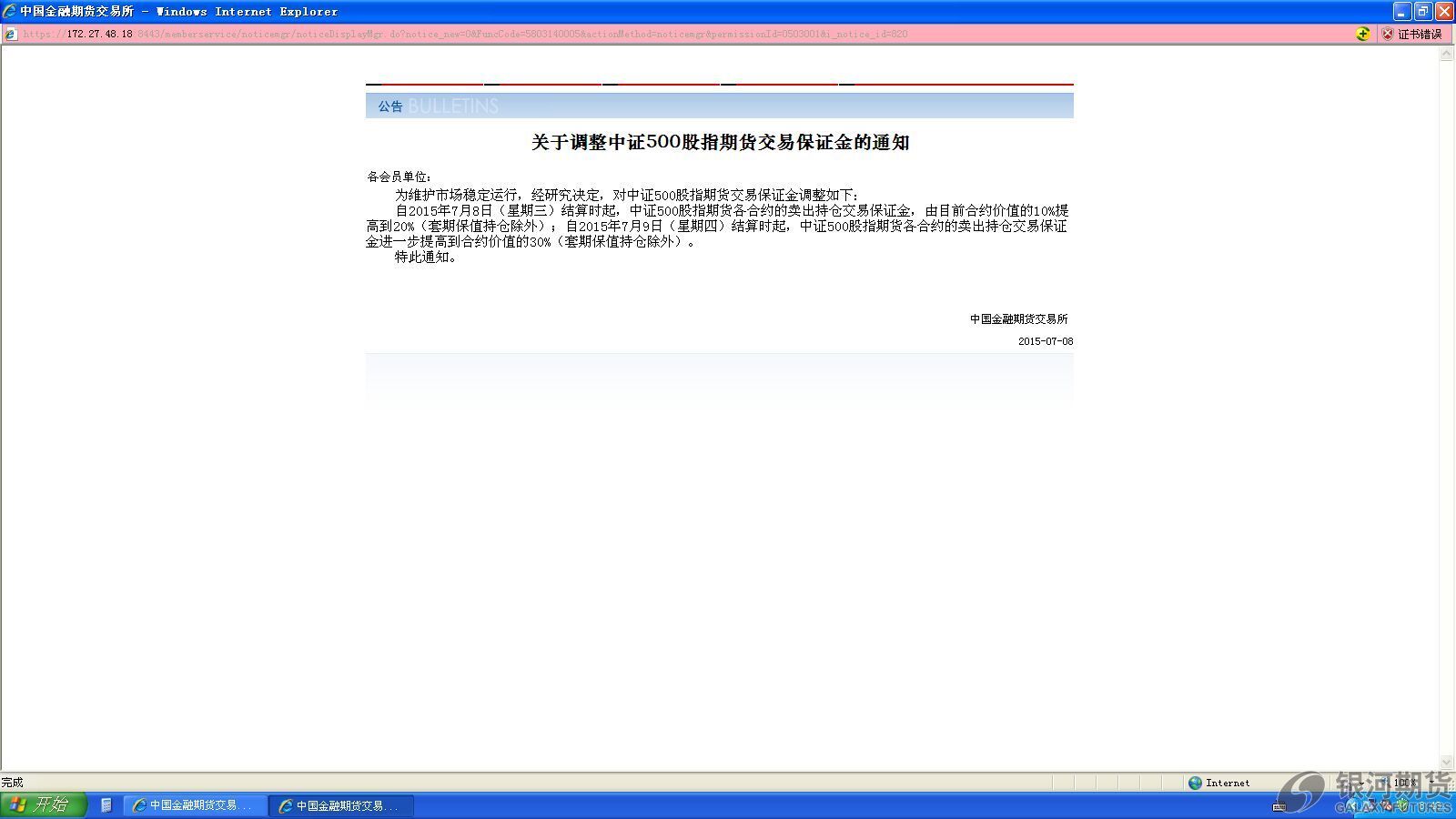The height and width of the screenshot is (819, 1456).
Task: Close the Internet Explorer window
Action: pyautogui.click(x=1443, y=11)
